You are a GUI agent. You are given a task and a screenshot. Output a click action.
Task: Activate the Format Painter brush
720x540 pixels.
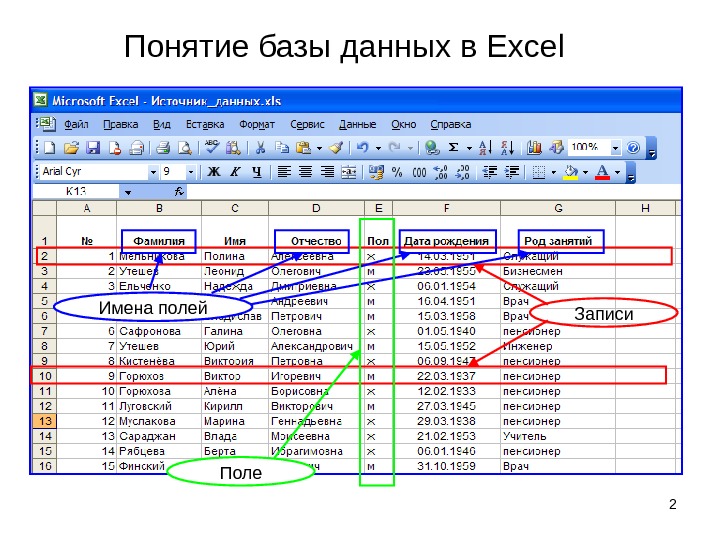point(337,148)
